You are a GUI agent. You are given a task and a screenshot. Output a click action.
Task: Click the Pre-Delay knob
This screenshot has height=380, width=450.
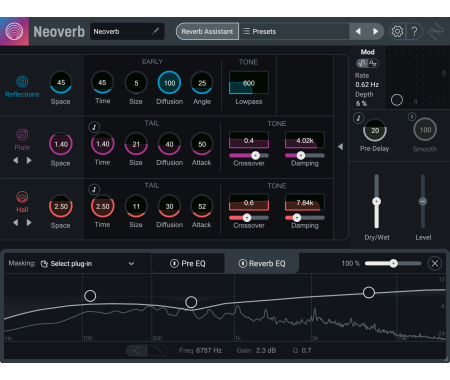pos(375,130)
